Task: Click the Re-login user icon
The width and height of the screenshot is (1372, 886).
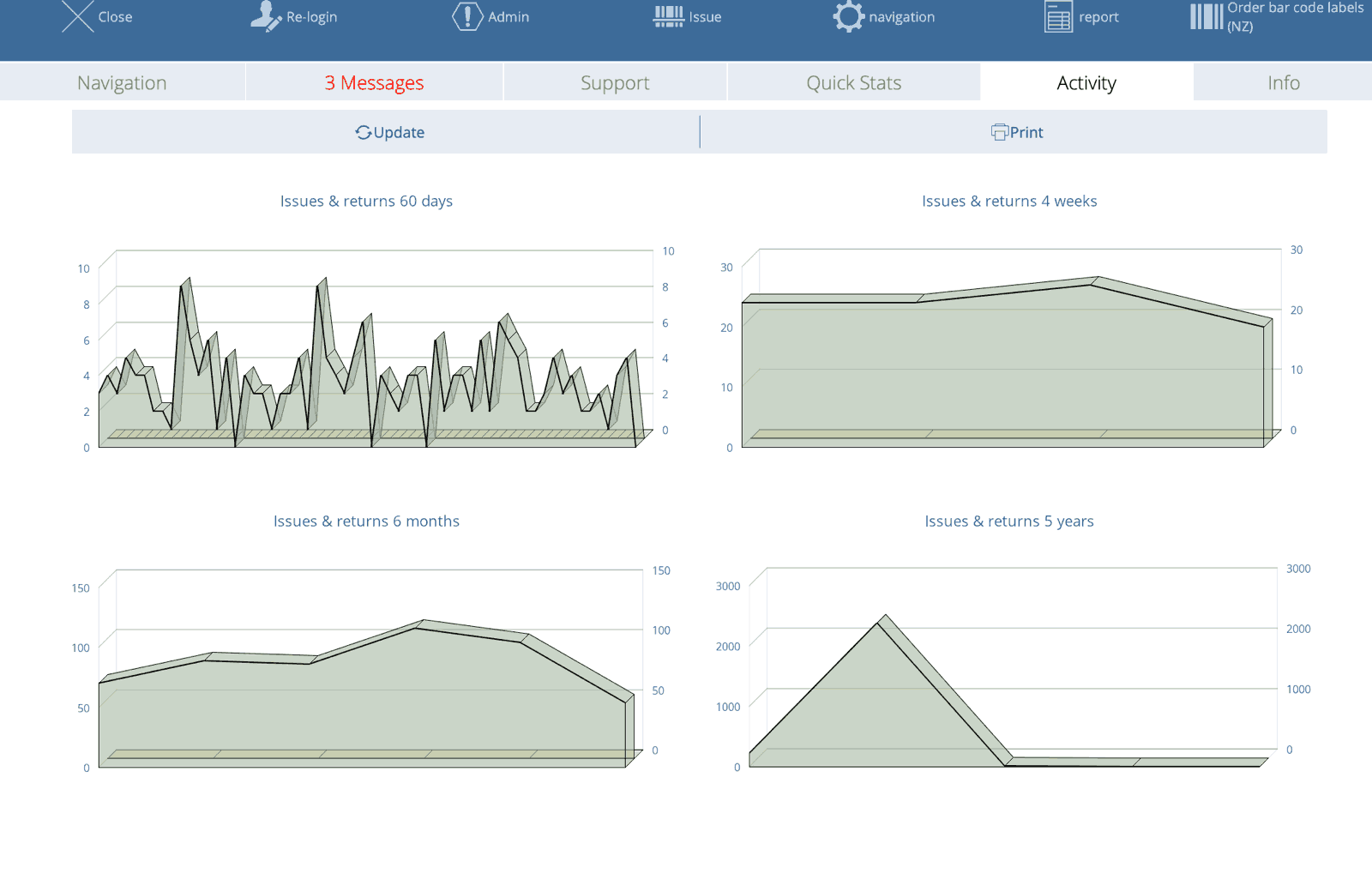Action: point(265,16)
